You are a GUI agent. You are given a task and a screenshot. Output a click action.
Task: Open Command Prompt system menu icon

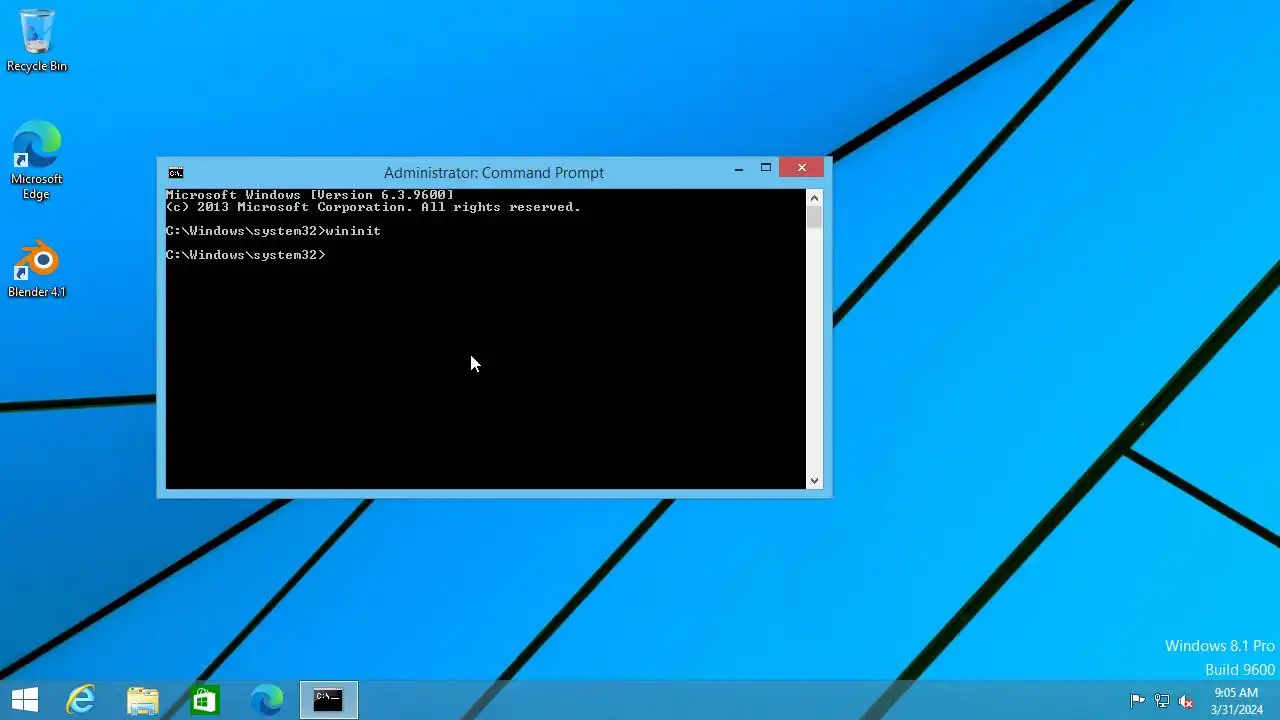pyautogui.click(x=176, y=173)
